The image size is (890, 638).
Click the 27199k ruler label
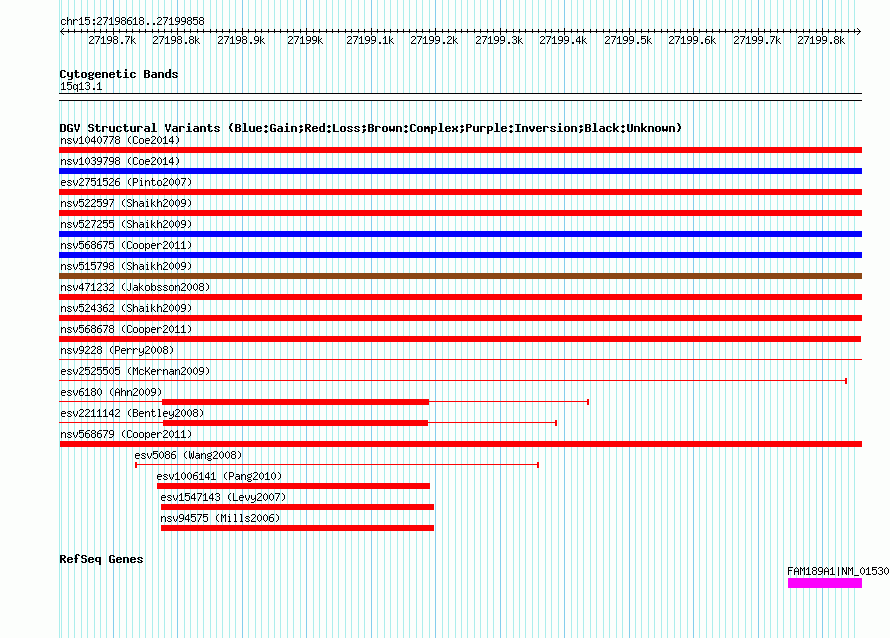coord(305,40)
